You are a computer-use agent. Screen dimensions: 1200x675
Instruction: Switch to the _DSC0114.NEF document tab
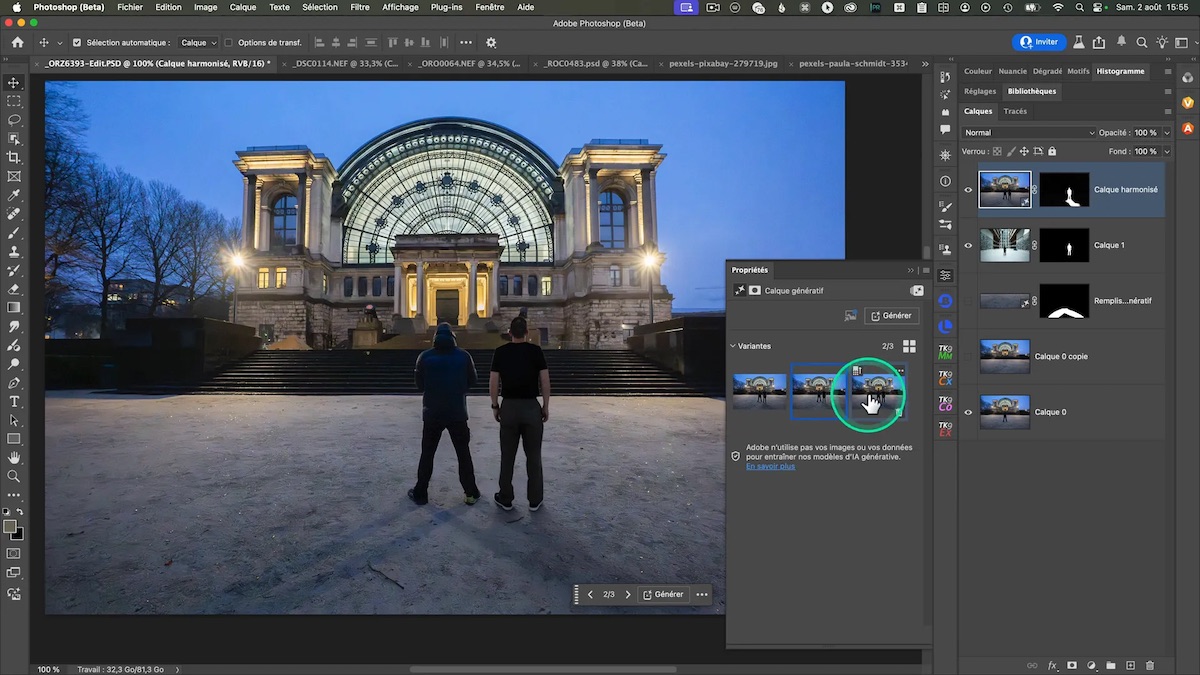[x=346, y=63]
